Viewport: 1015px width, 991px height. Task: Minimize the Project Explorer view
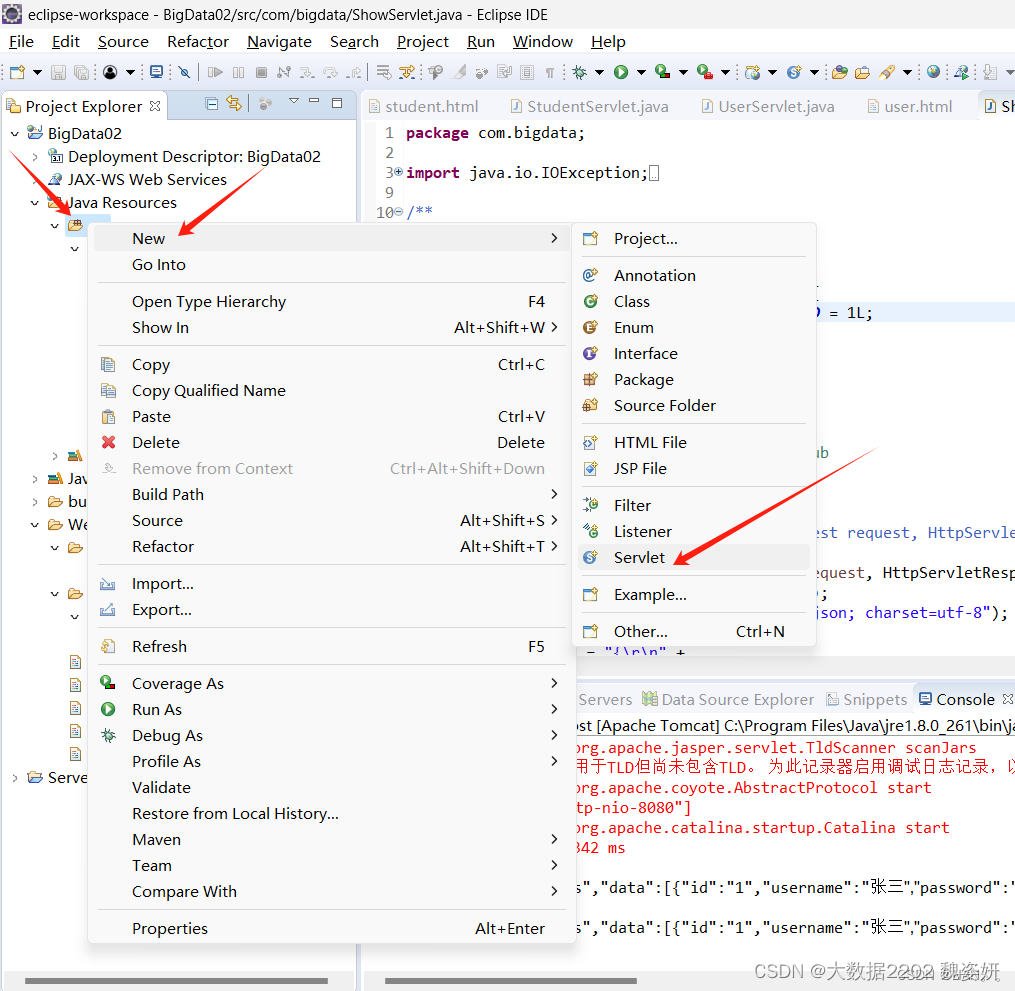314,103
